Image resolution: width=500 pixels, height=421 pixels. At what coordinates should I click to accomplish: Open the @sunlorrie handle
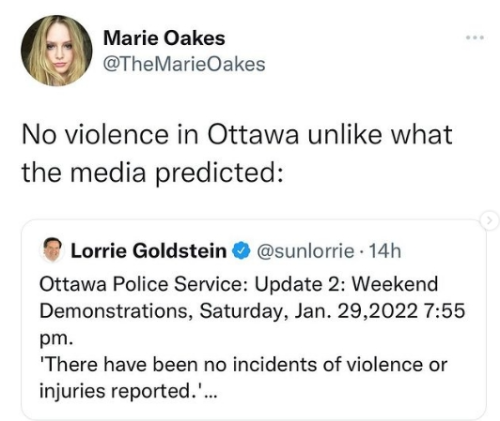(305, 251)
